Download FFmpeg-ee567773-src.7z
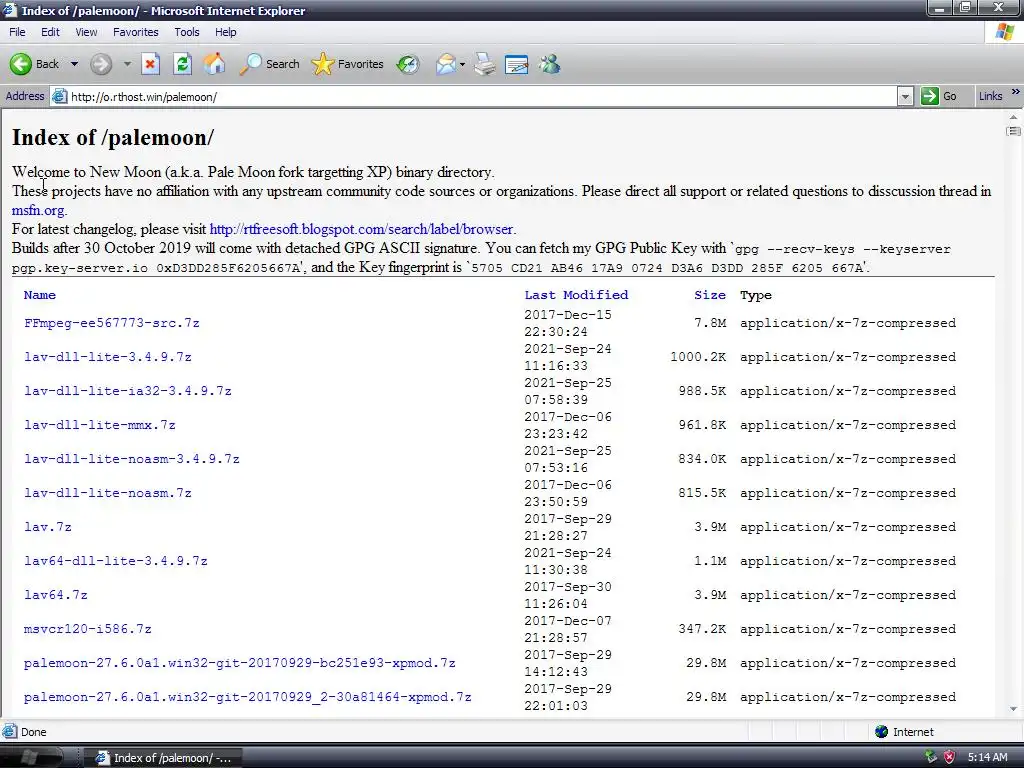 point(112,323)
